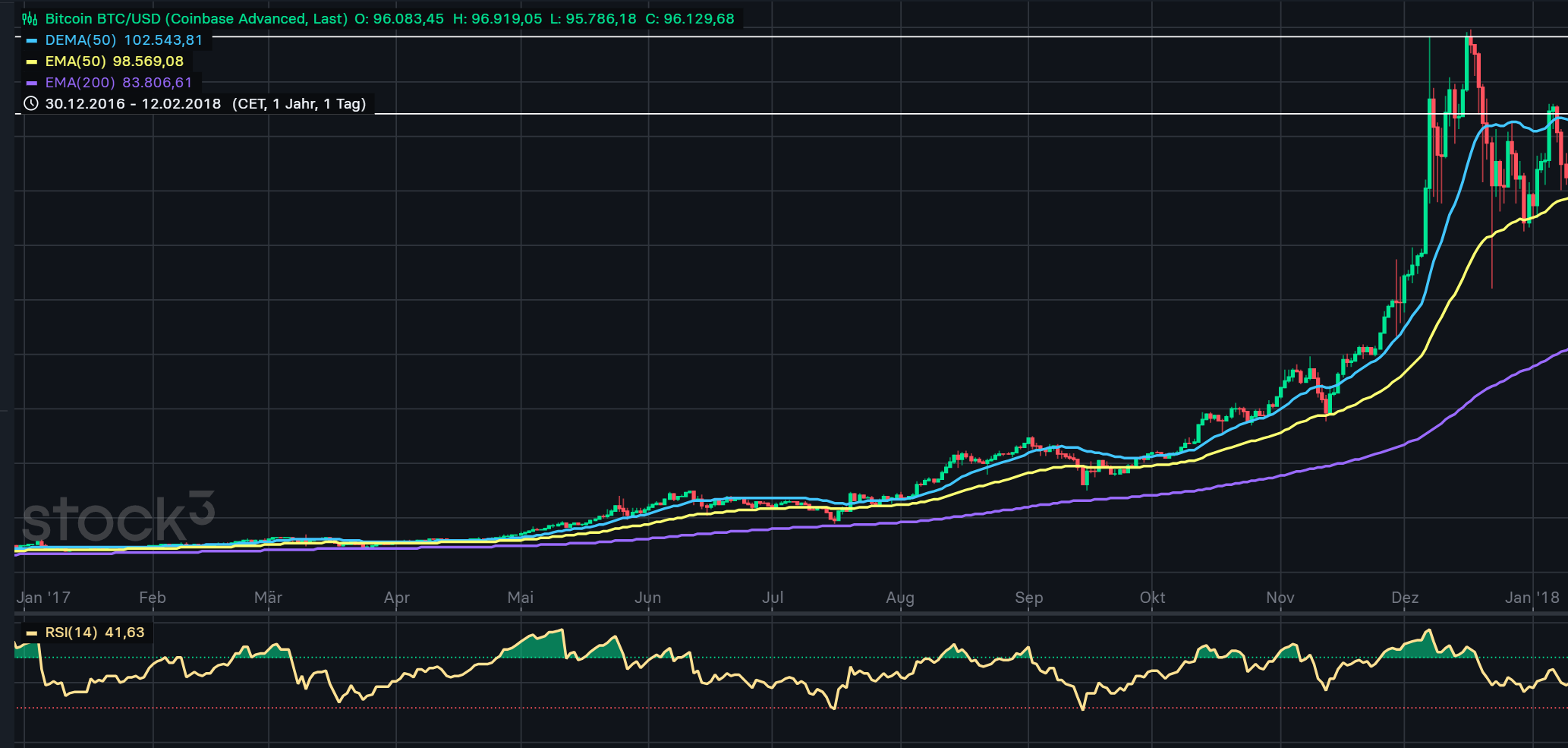Select the DEMA(50) indicator label
The image size is (1568, 748).
[80, 40]
